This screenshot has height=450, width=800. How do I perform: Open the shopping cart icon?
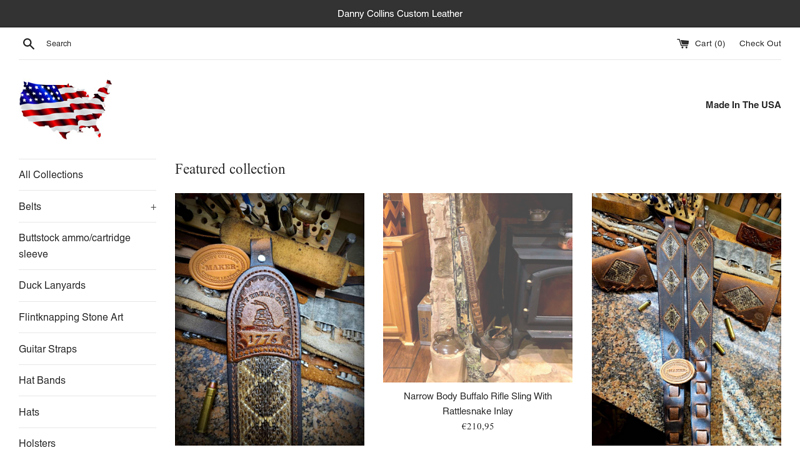683,43
